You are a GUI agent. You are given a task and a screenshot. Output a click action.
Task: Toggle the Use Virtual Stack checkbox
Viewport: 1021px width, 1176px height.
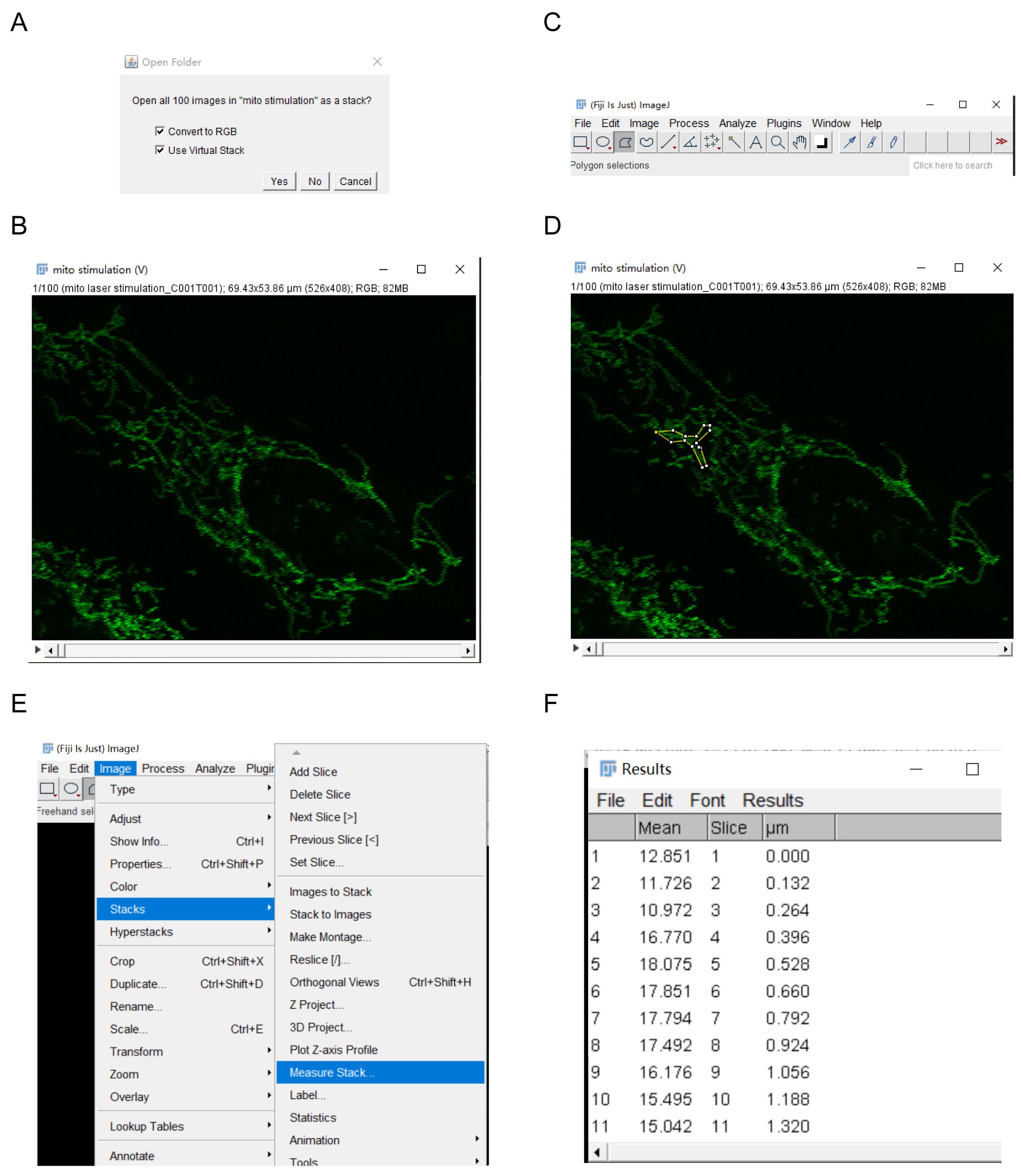pos(160,150)
